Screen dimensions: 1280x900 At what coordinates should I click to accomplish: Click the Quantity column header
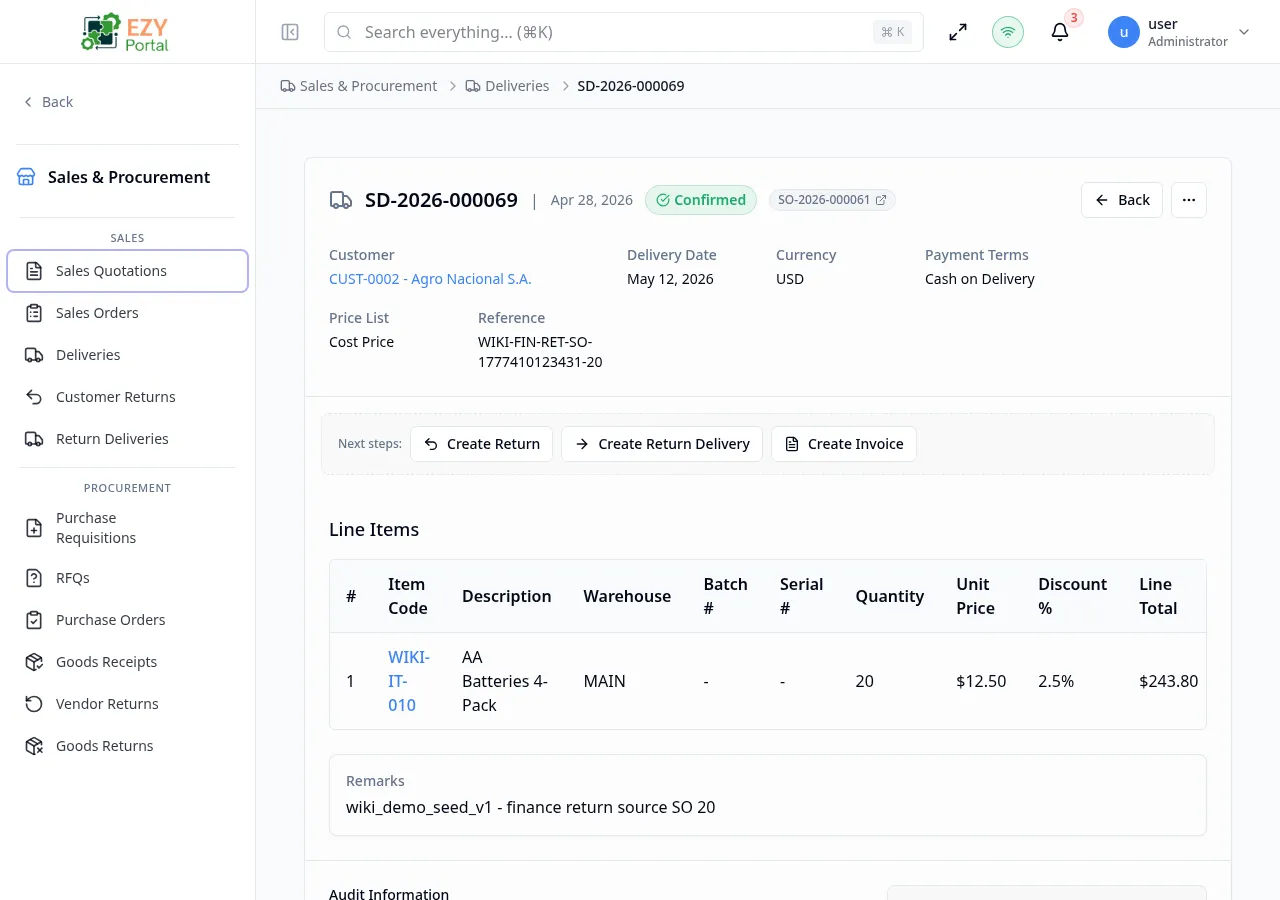coord(890,596)
